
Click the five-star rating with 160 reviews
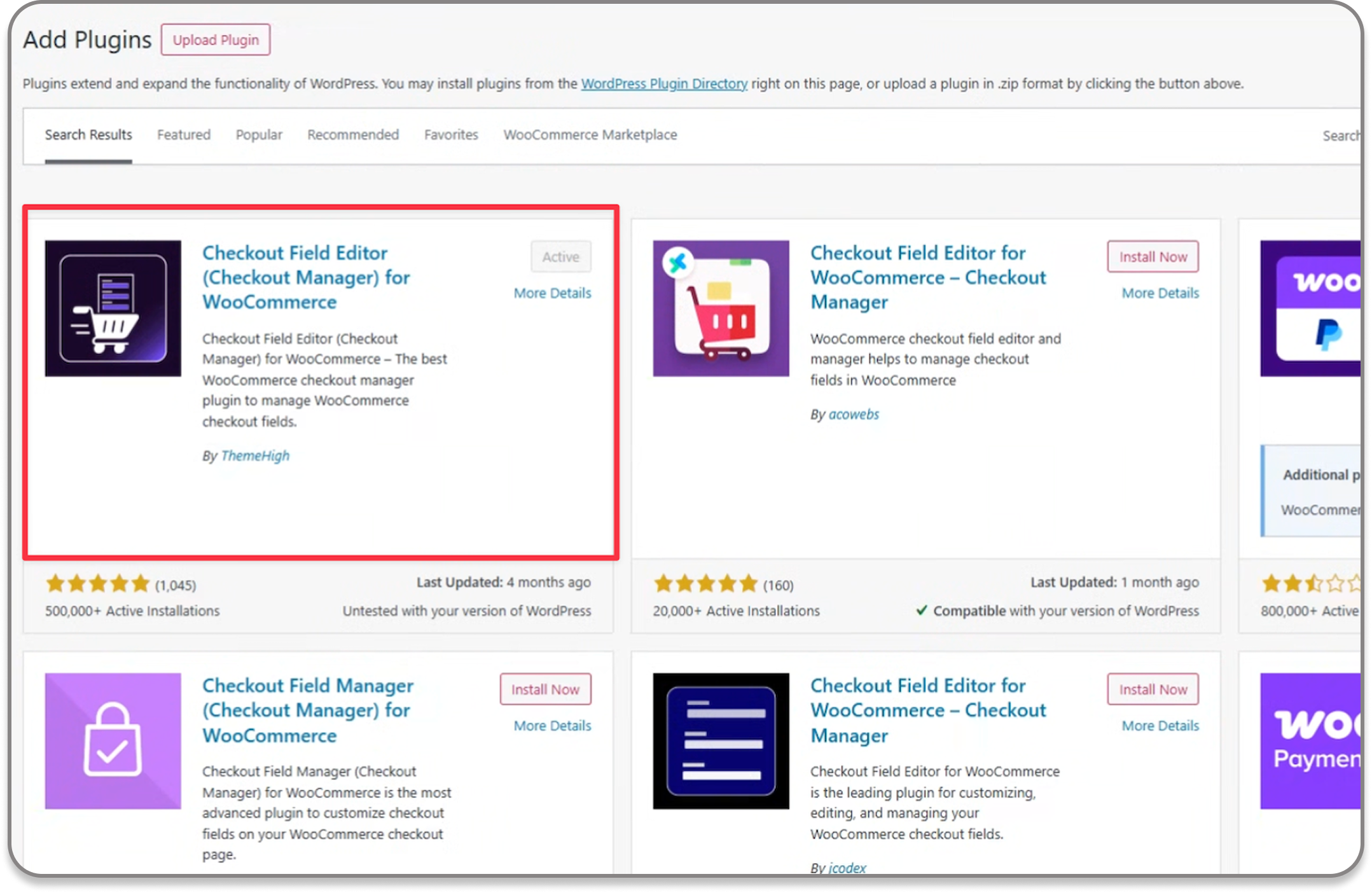[705, 583]
